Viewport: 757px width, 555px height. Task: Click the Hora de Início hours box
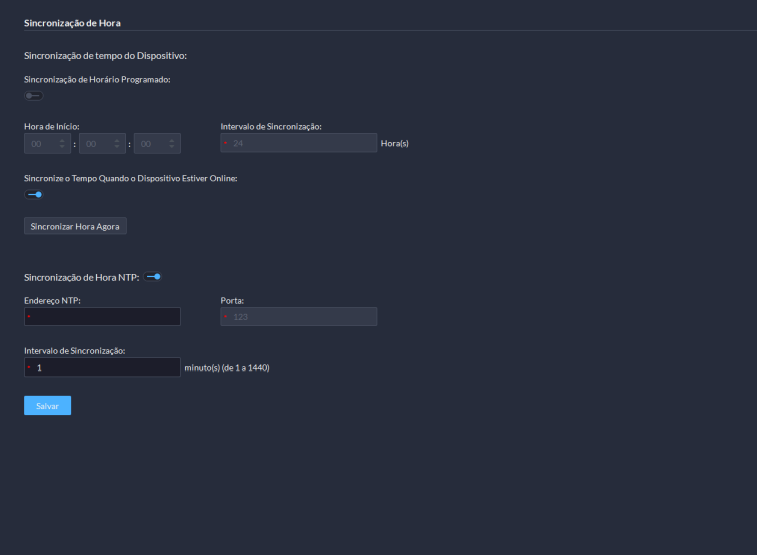point(47,143)
